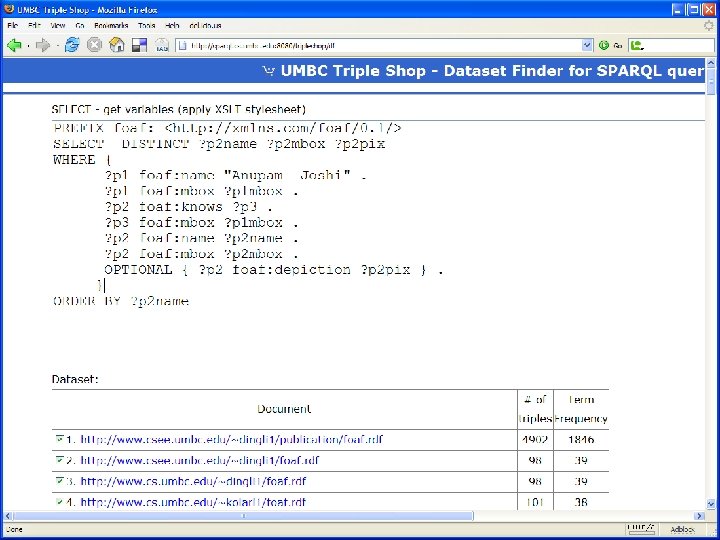Click the triples value 4902
This screenshot has height=540, width=720.
tap(535, 439)
